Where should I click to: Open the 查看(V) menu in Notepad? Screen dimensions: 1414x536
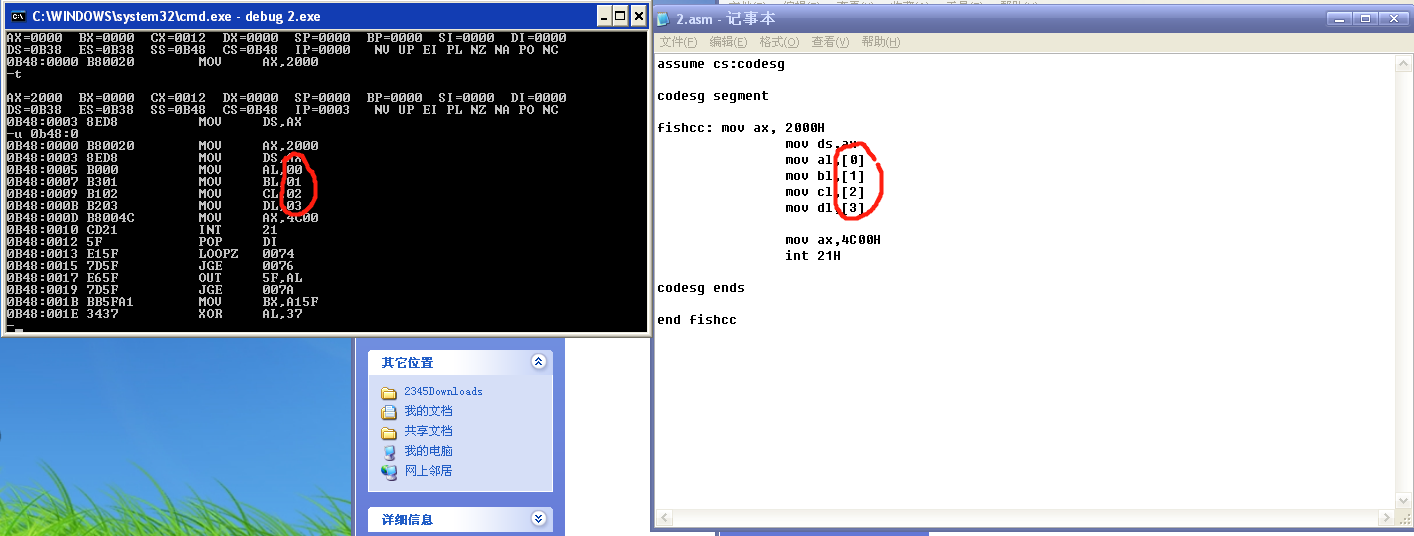click(830, 42)
